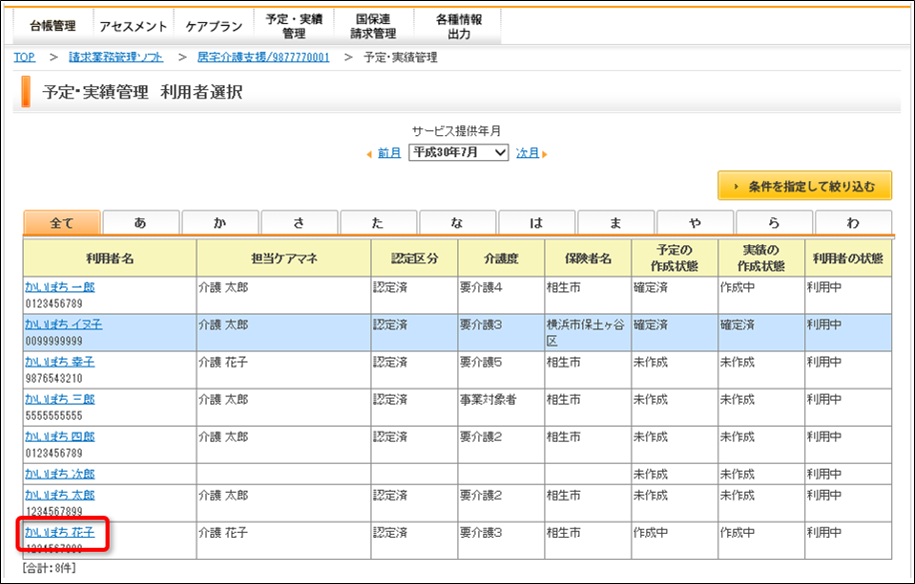915x584 pixels.
Task: Select the は kana tab
Action: [536, 223]
